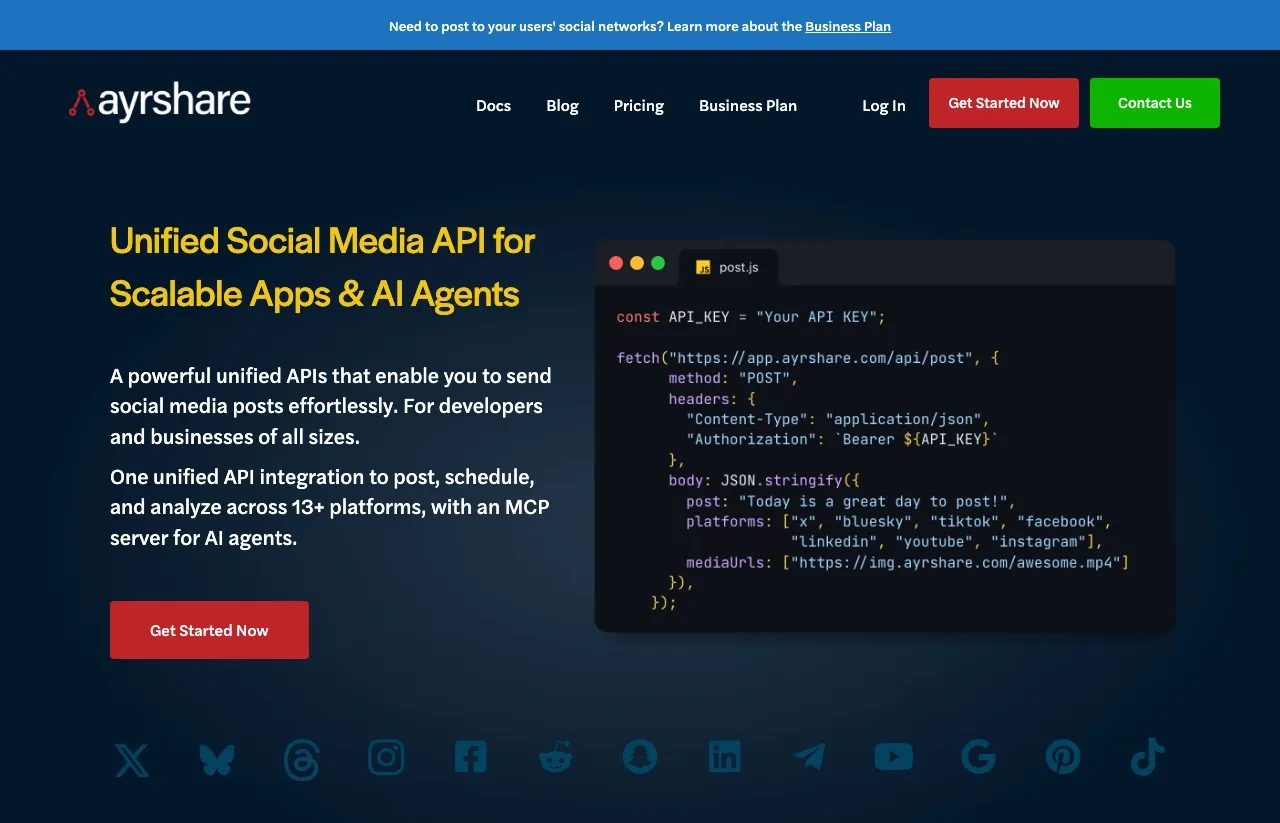
Task: Click the TikTok platform icon
Action: click(x=1147, y=757)
